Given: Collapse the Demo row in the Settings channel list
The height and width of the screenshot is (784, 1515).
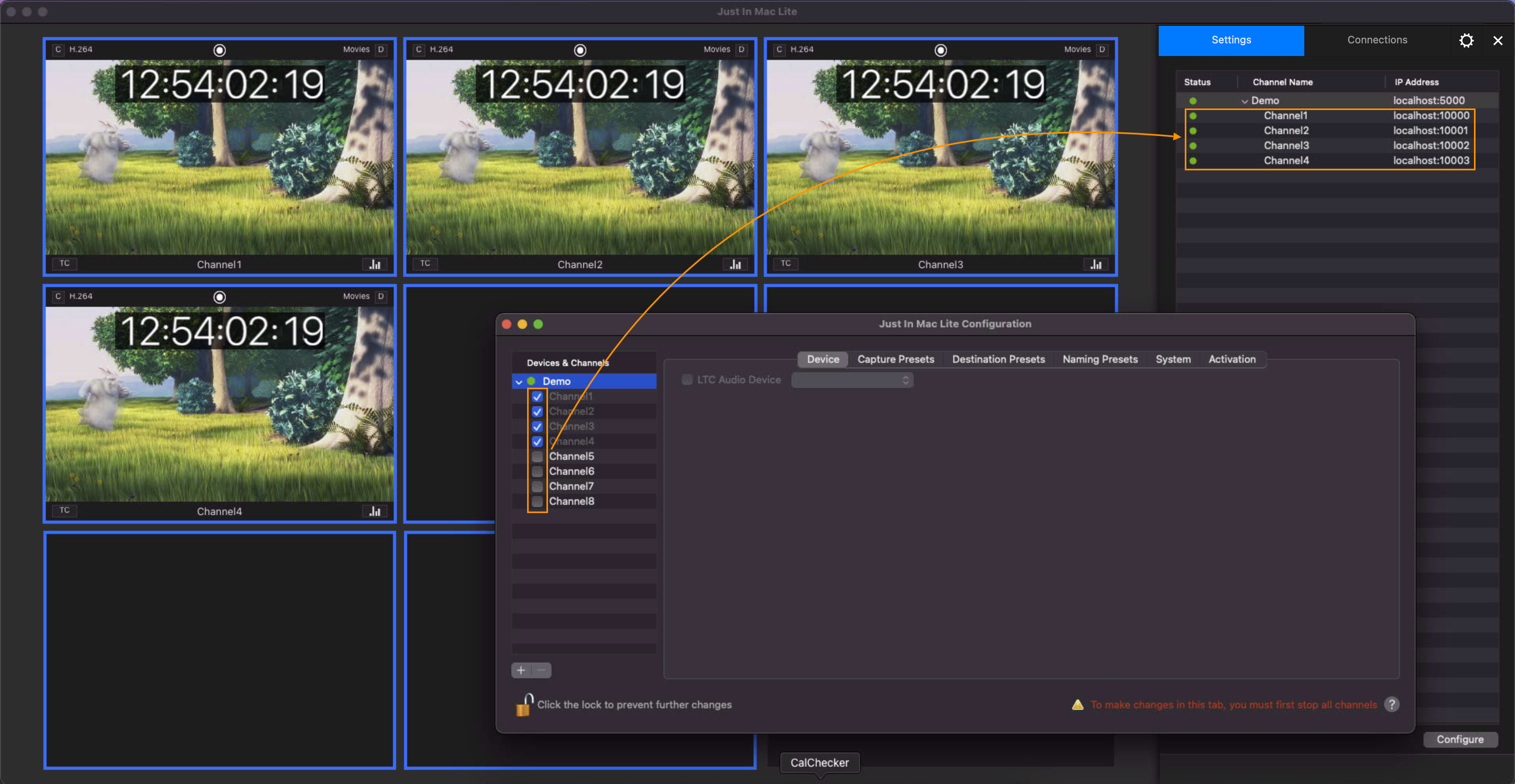Looking at the screenshot, I should pyautogui.click(x=1244, y=101).
